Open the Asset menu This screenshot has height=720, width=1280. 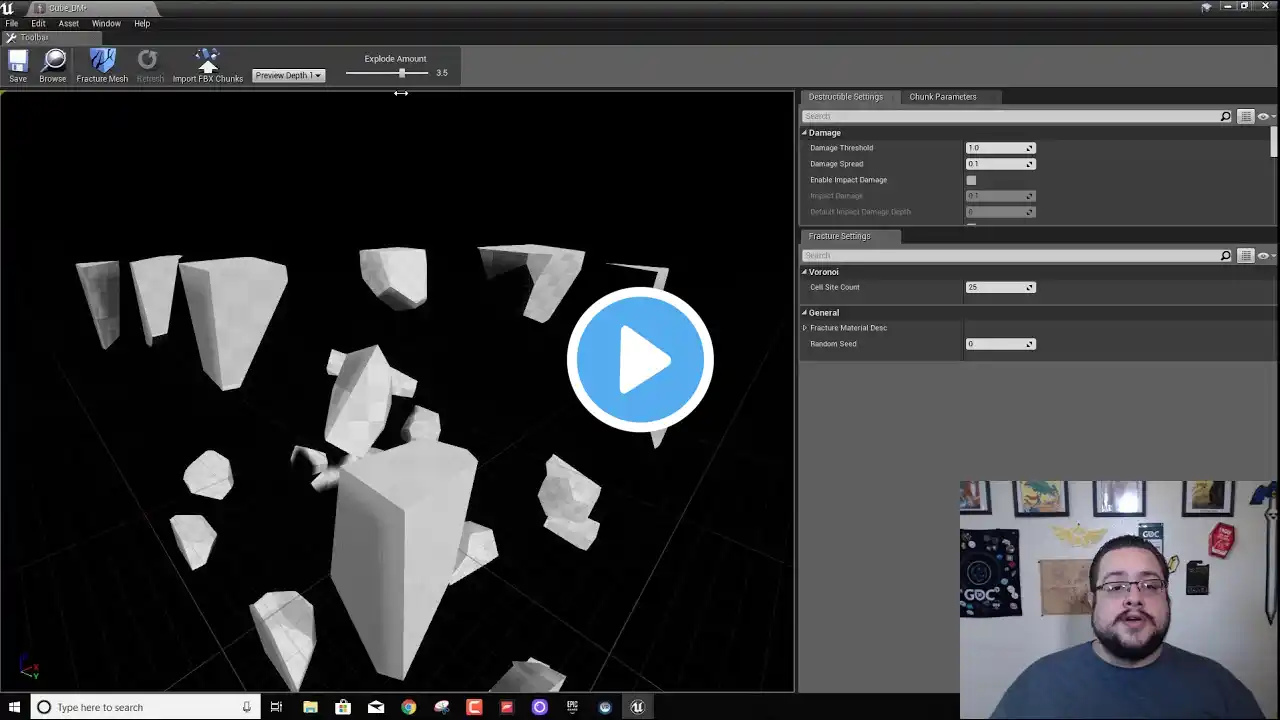(x=69, y=23)
